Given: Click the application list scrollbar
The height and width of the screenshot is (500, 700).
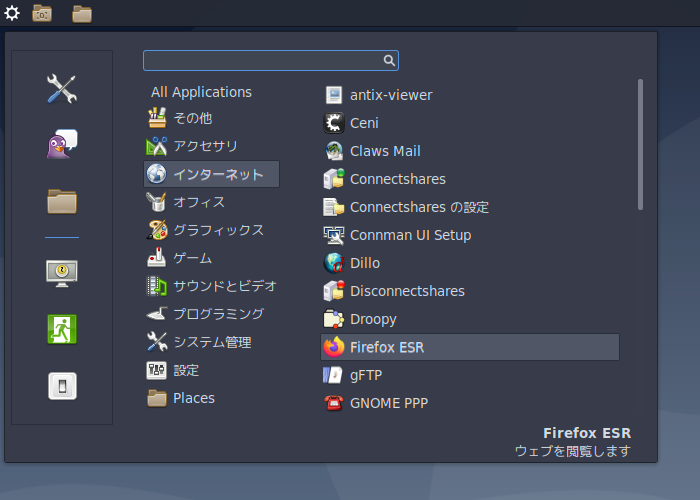Looking at the screenshot, I should (640, 144).
